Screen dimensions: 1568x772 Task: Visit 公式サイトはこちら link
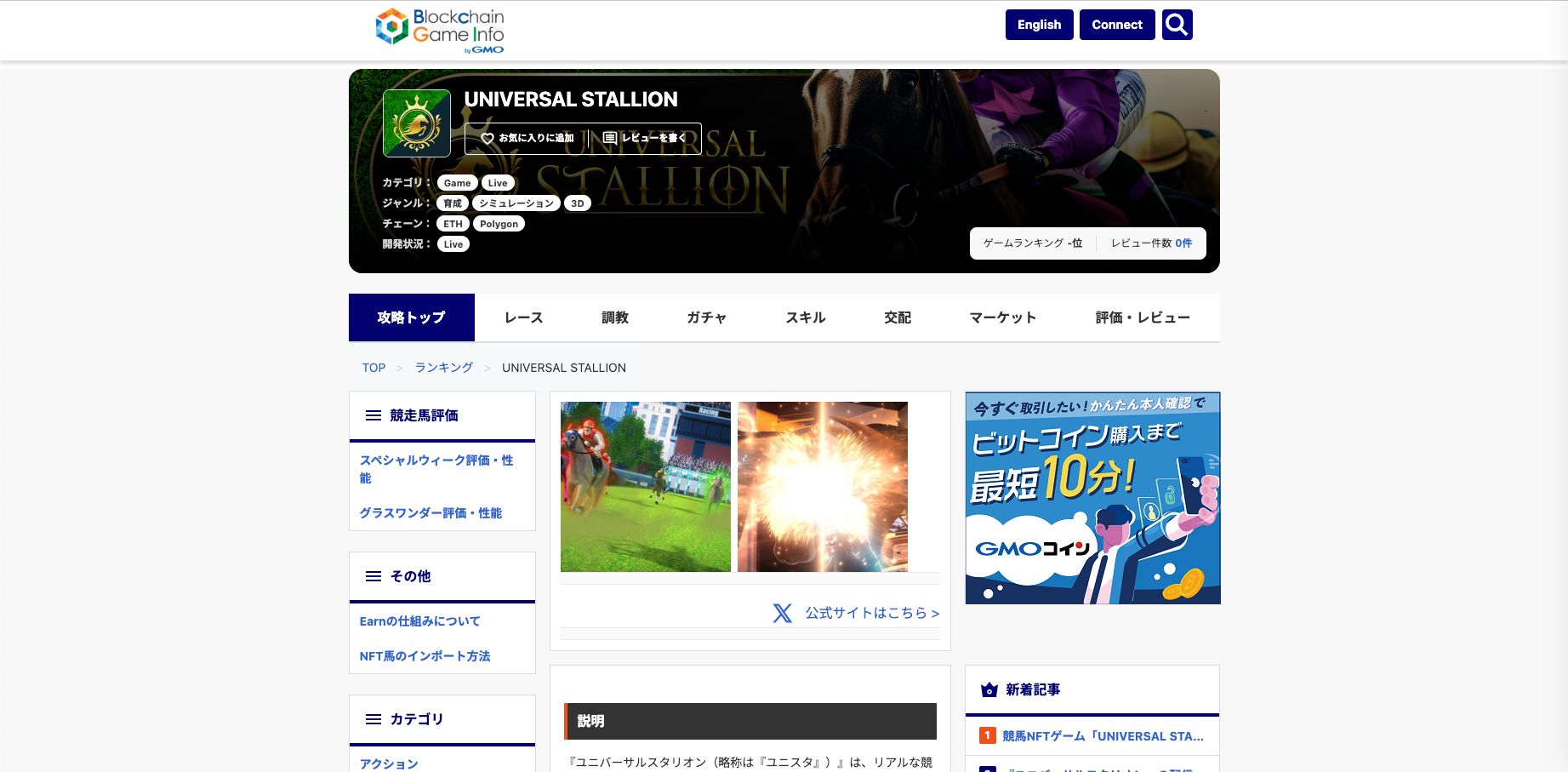pos(873,613)
